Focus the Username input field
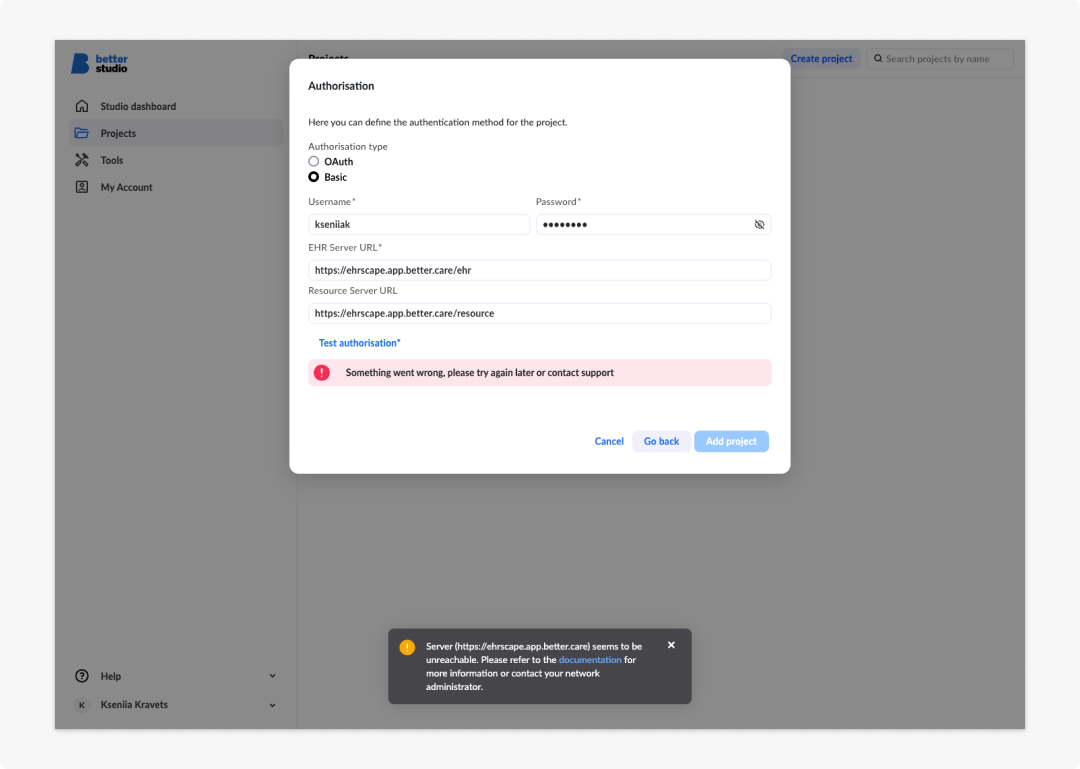The height and width of the screenshot is (769, 1080). point(419,225)
